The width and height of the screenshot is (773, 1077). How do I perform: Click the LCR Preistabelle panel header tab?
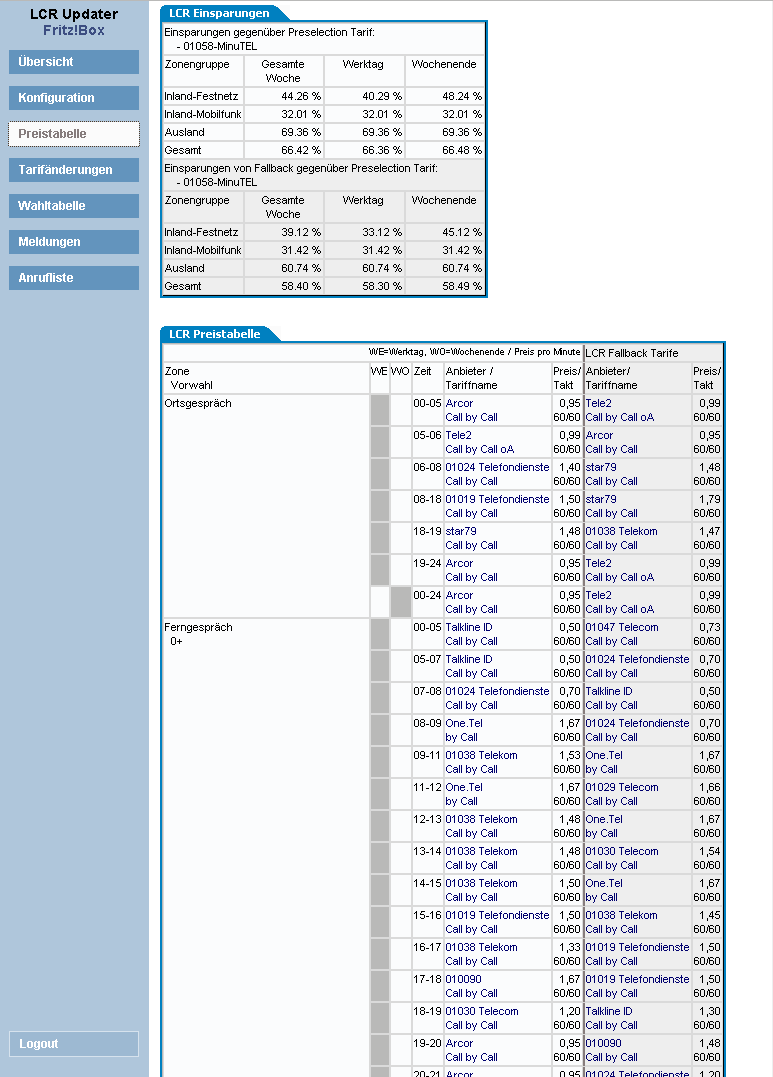pos(215,335)
